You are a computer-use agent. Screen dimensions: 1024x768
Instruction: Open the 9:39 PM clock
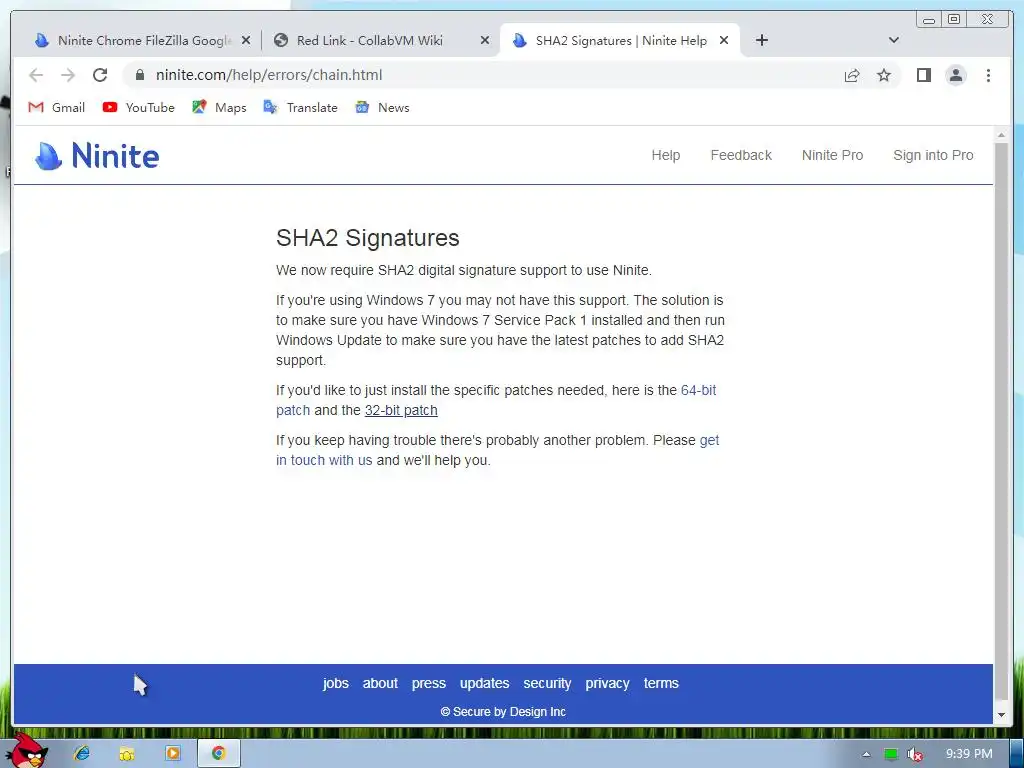point(969,754)
